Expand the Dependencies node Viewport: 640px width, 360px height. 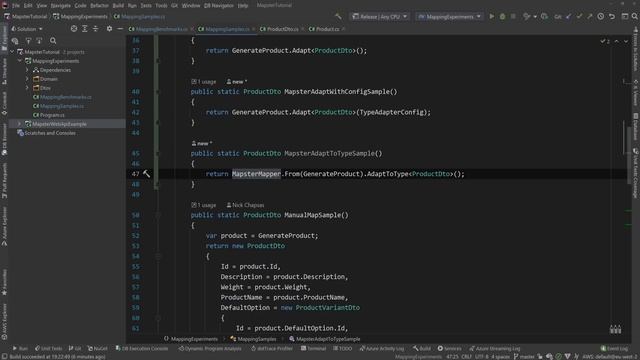coord(27,70)
